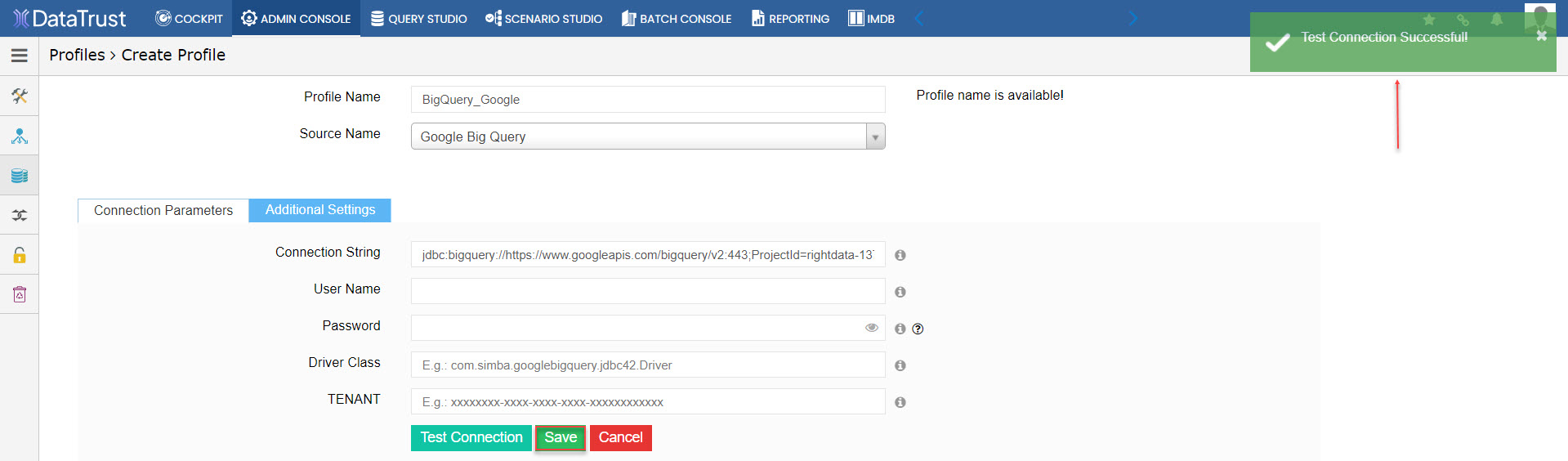Open the network hierarchy sidebar icon
Viewport: 1568px width, 461px height.
(20, 136)
